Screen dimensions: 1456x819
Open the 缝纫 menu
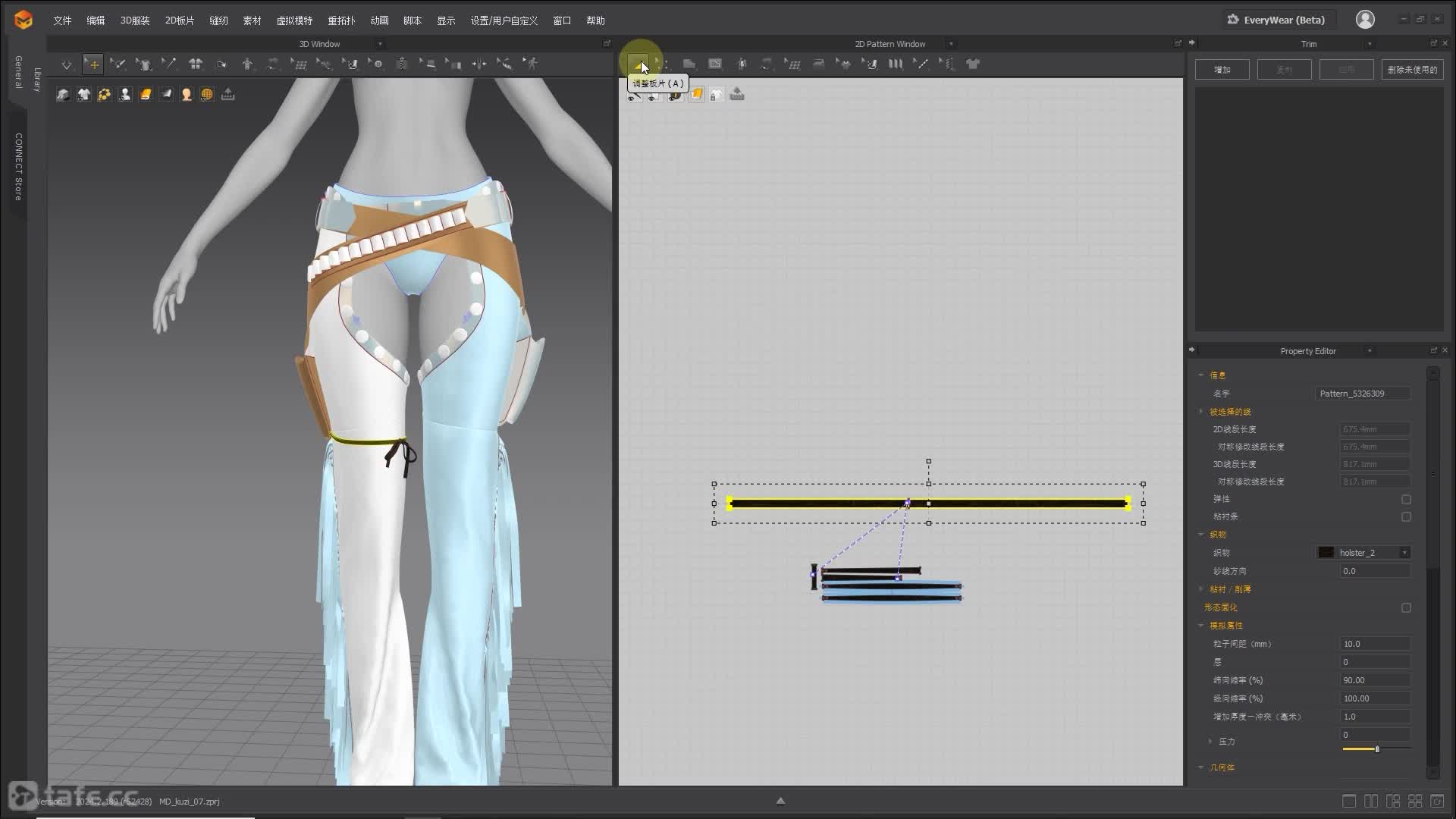tap(218, 20)
